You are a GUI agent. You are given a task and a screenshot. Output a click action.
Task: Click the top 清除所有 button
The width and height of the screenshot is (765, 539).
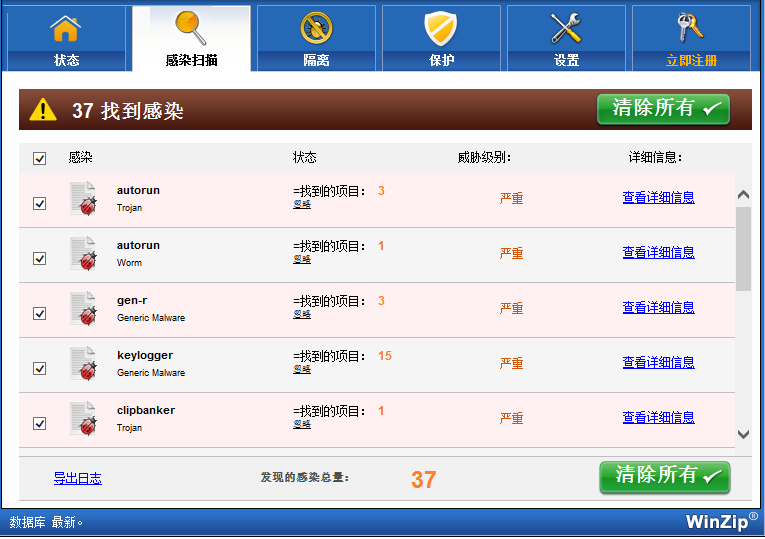(x=664, y=109)
